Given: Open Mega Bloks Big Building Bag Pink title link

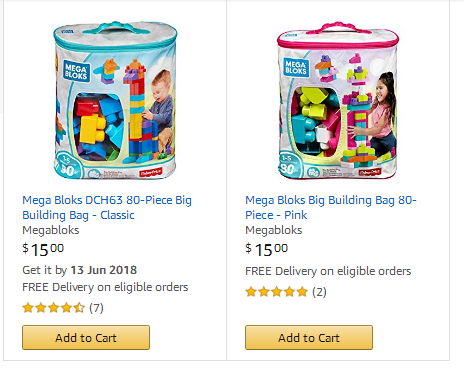Looking at the screenshot, I should point(331,207).
